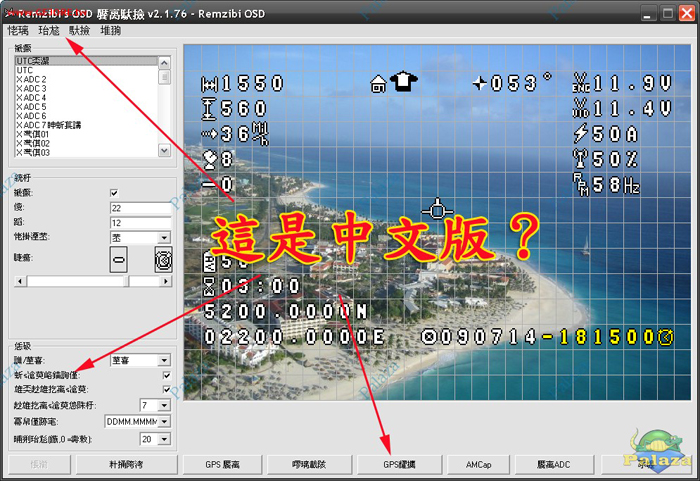The width and height of the screenshot is (700, 481).
Task: Select the home icon in the preview
Action: pyautogui.click(x=378, y=84)
